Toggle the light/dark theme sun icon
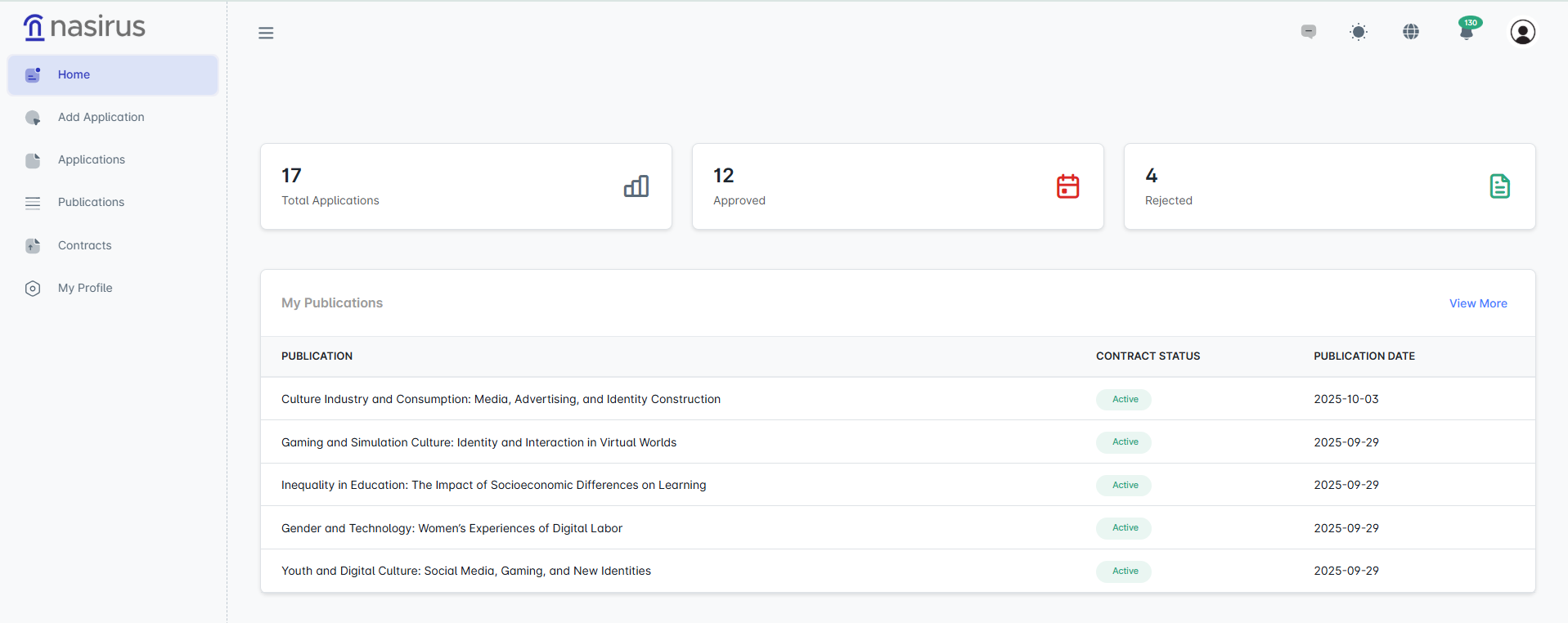Screen dimensions: 1568x623 click(1359, 32)
